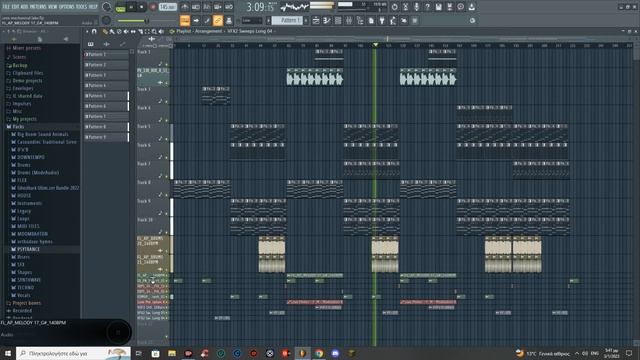
Task: Select the playlist Delete tool
Action: click(119, 31)
